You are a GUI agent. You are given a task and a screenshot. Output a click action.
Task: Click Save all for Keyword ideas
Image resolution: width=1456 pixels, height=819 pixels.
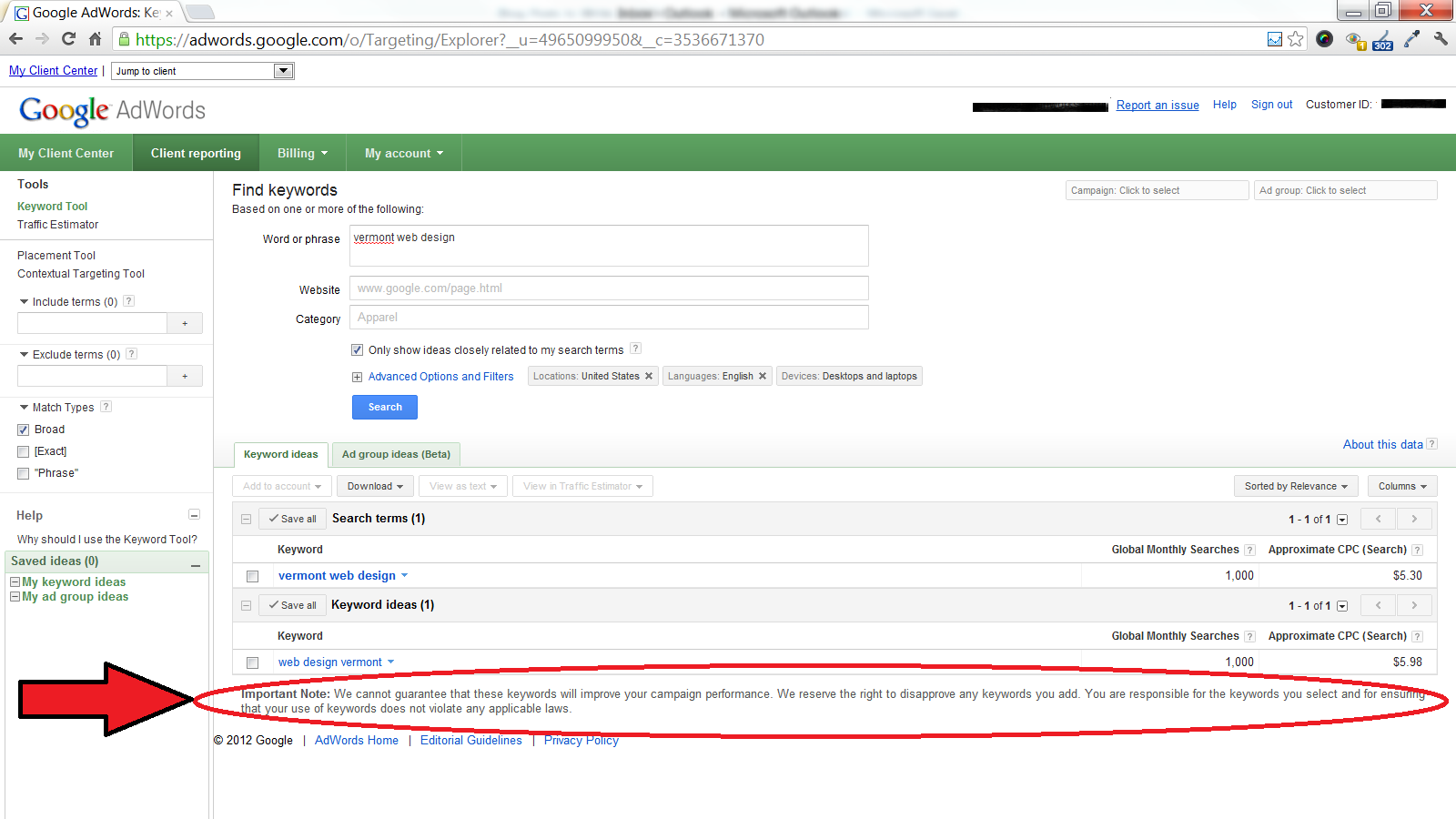tap(293, 605)
